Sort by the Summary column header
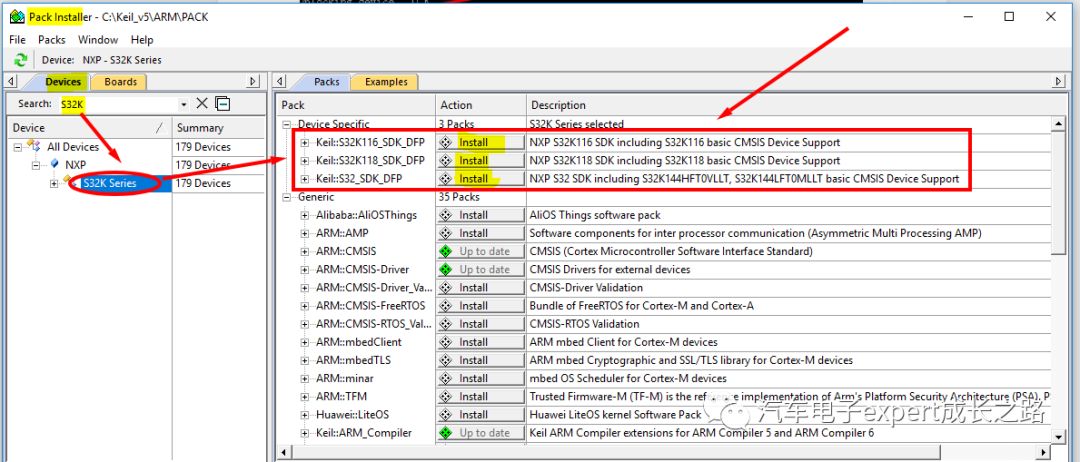1080x462 pixels. point(218,127)
